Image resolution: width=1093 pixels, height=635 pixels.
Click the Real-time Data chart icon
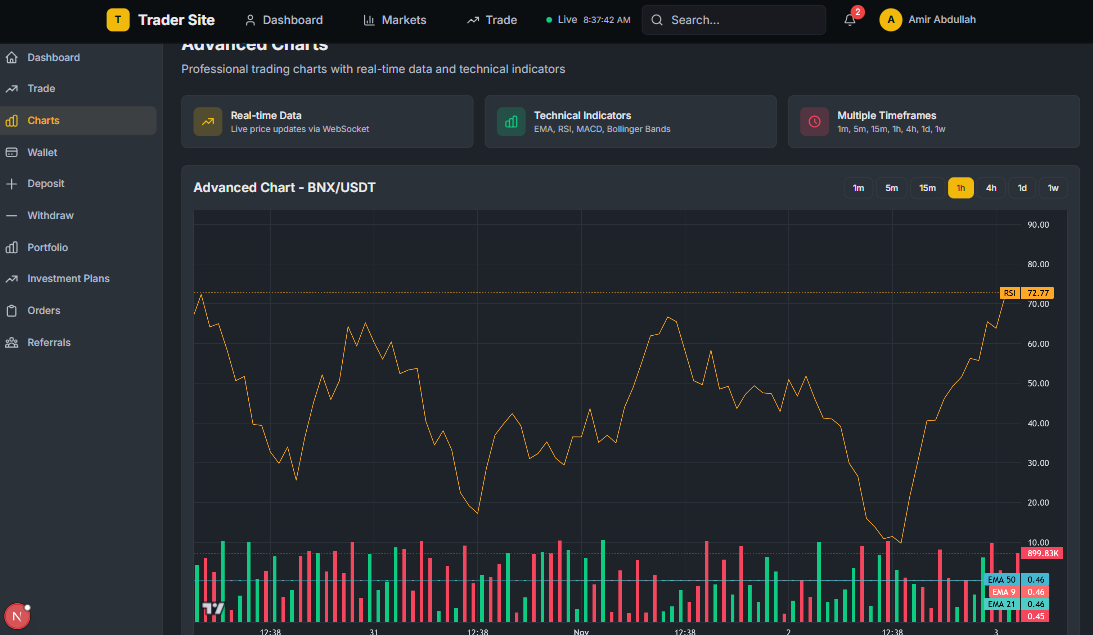coord(207,121)
